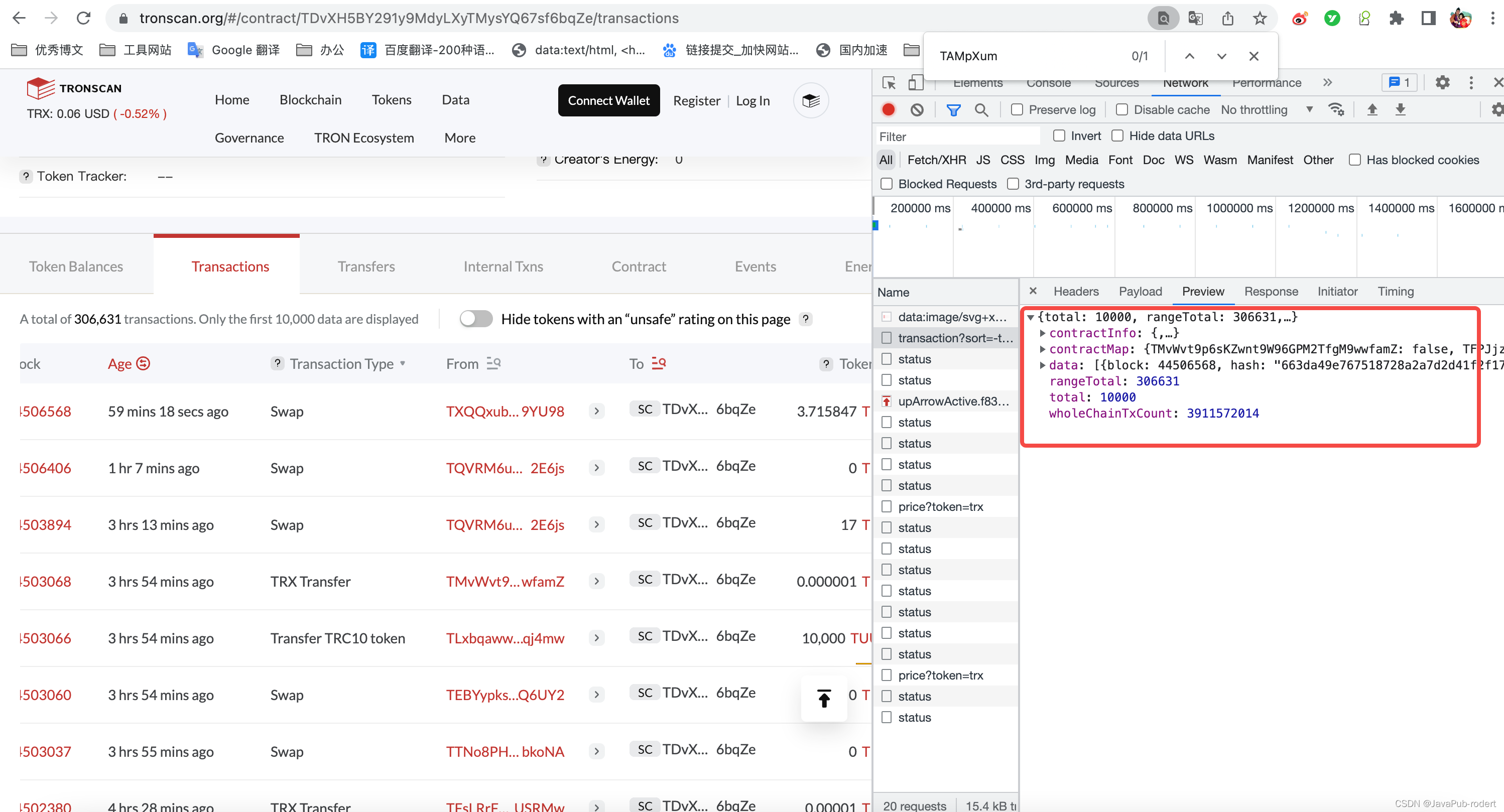The width and height of the screenshot is (1504, 812).
Task: Click the DevTools record network log button
Action: coord(888,110)
